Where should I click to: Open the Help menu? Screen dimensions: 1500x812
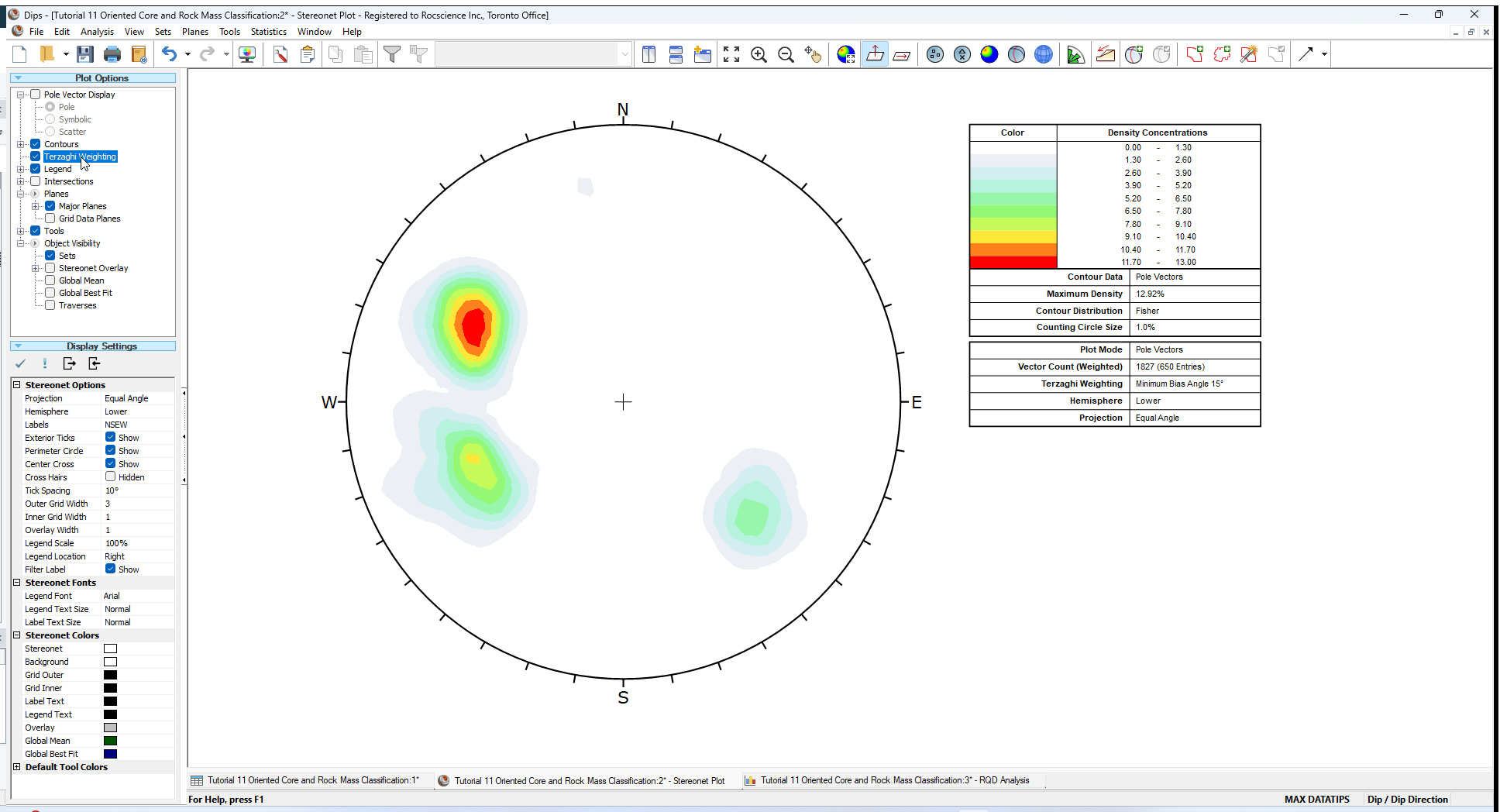(352, 32)
